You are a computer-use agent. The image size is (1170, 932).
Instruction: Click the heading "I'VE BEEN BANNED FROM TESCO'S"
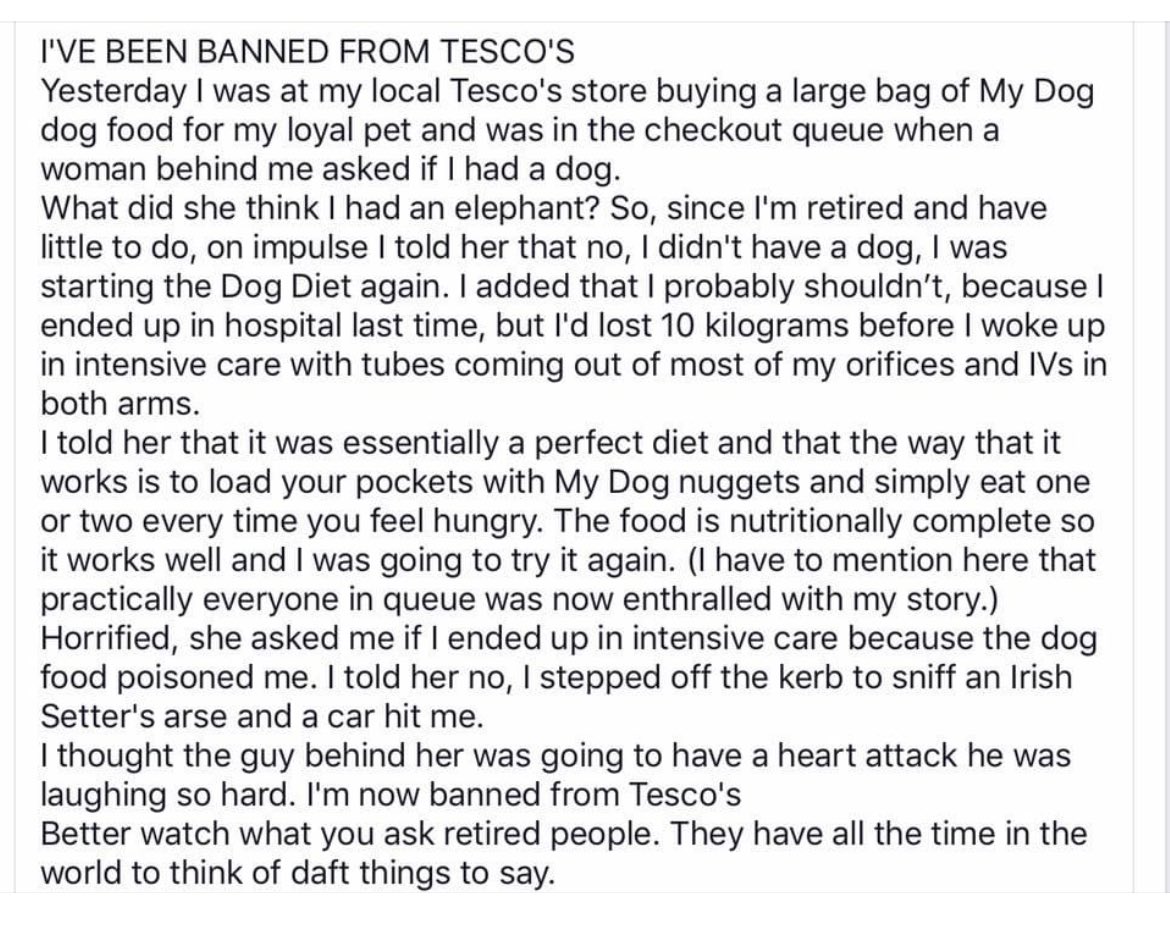(x=307, y=53)
